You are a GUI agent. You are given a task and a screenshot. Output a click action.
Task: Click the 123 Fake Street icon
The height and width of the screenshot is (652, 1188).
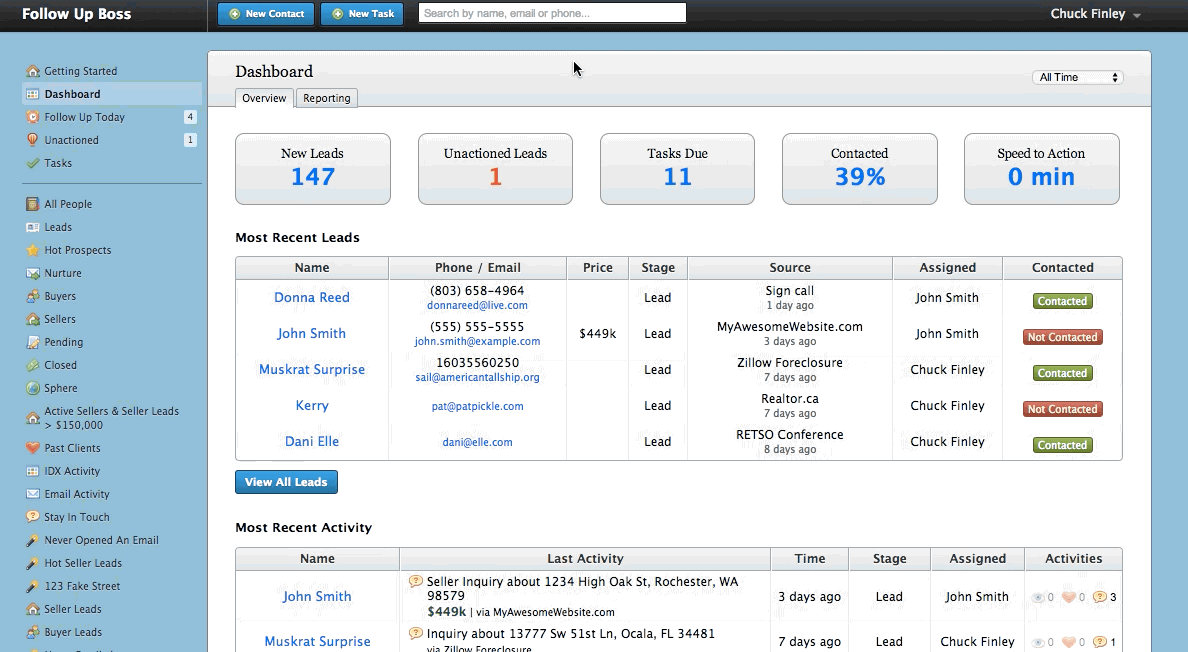[33, 586]
